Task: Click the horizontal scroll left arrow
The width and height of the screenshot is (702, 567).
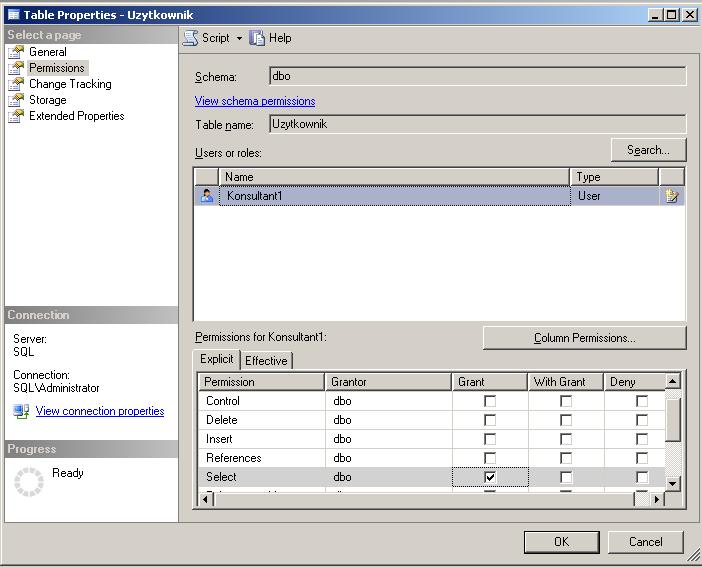Action: click(206, 499)
